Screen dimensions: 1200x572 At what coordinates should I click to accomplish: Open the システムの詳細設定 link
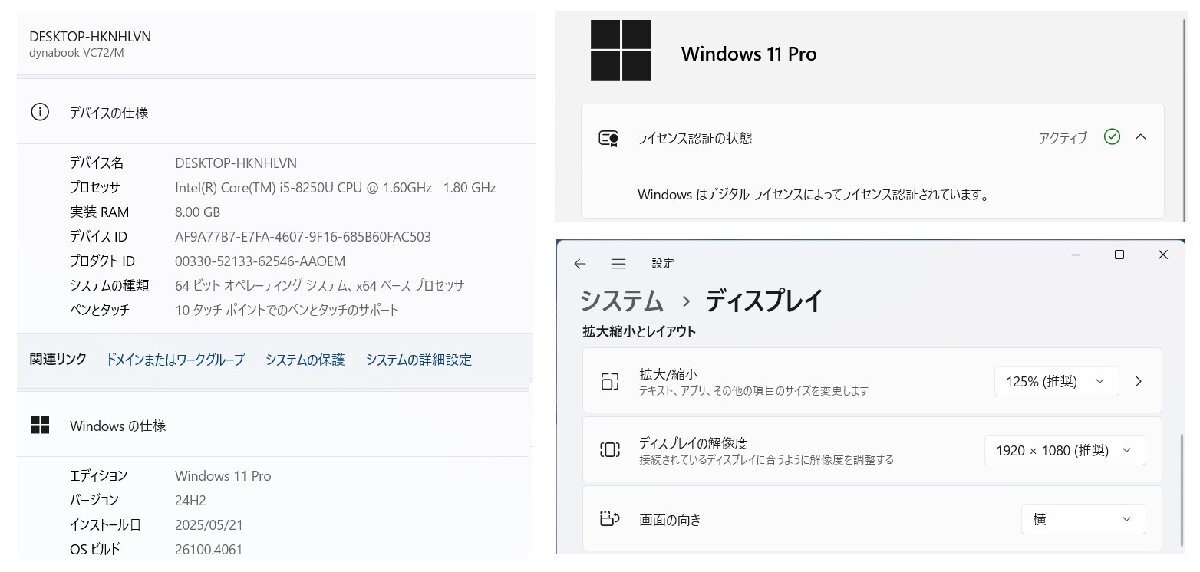(x=418, y=360)
